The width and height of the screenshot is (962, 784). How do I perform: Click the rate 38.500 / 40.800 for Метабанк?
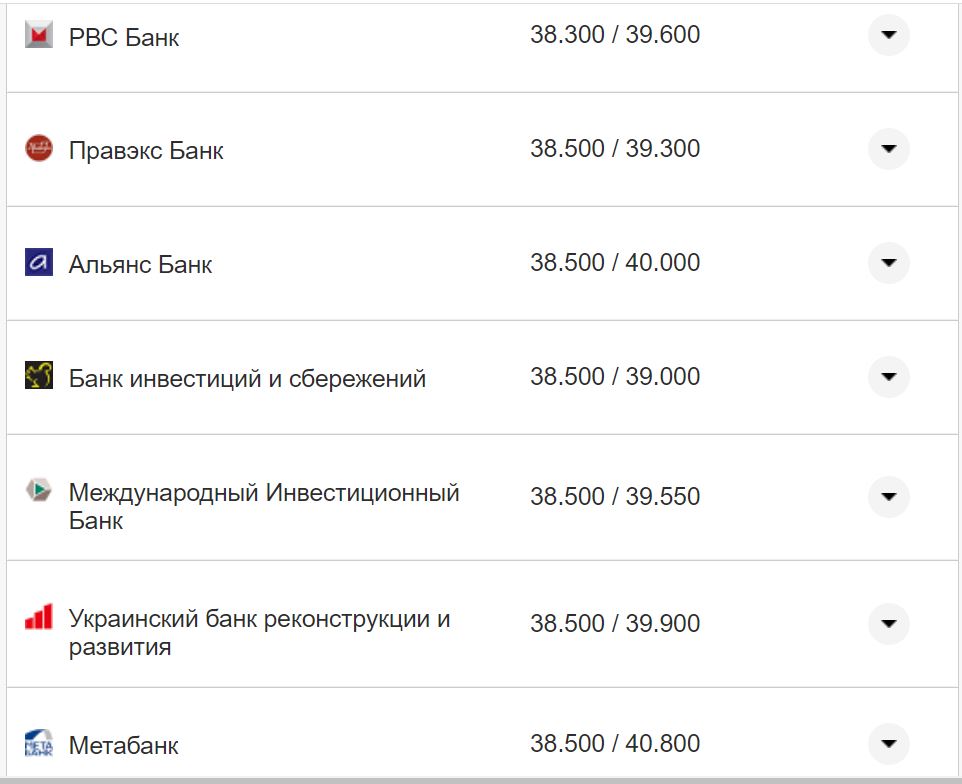[x=617, y=743]
